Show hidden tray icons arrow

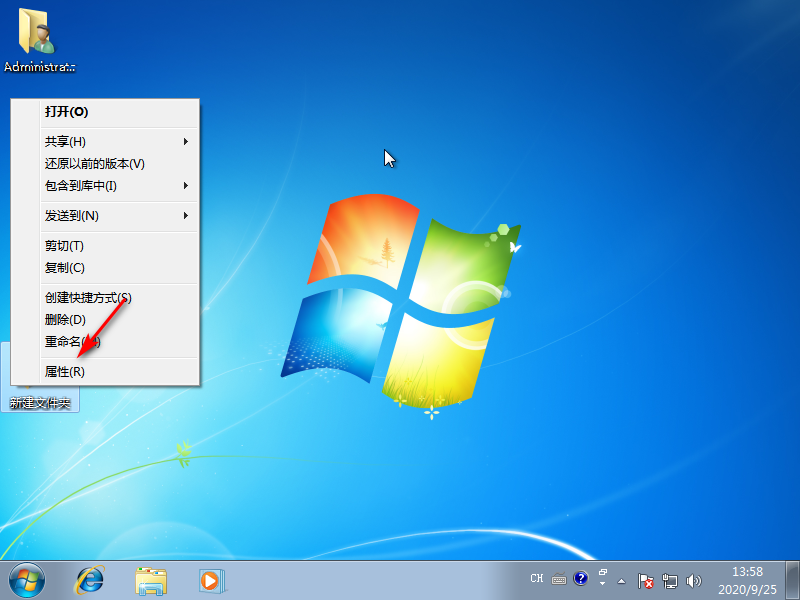[x=622, y=580]
